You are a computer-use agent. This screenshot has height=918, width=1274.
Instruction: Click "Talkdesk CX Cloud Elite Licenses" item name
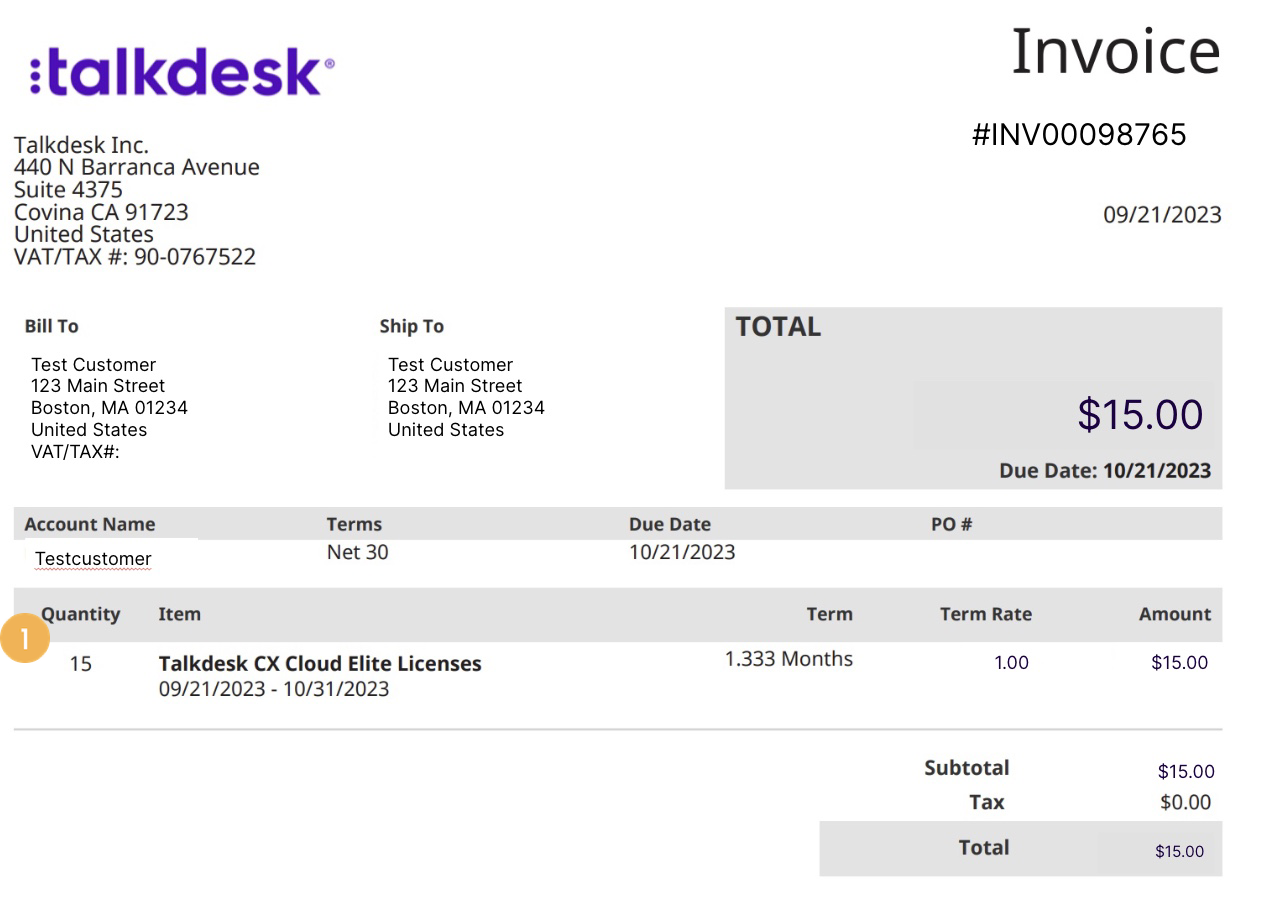coord(320,664)
